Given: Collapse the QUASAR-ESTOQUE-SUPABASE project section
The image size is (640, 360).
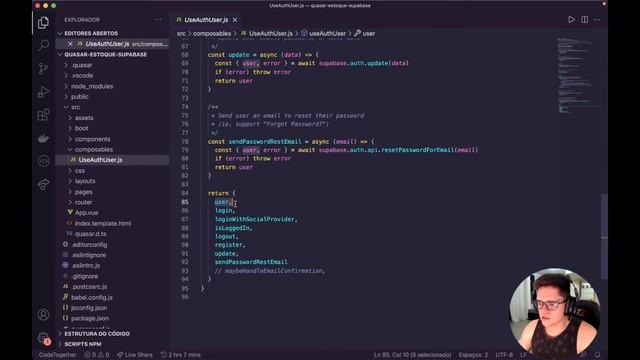Looking at the screenshot, I should pyautogui.click(x=106, y=54).
